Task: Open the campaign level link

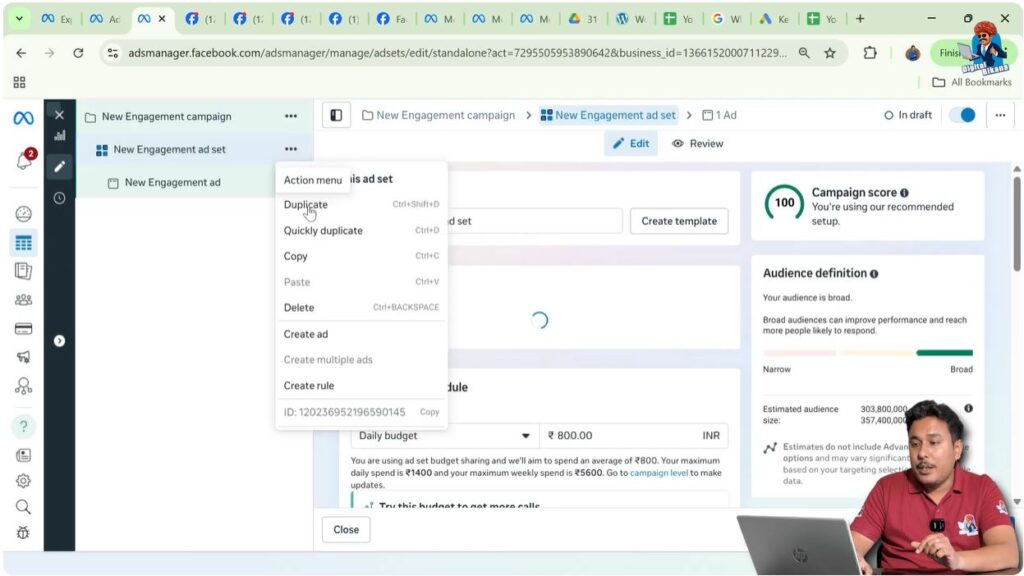Action: tap(659, 473)
